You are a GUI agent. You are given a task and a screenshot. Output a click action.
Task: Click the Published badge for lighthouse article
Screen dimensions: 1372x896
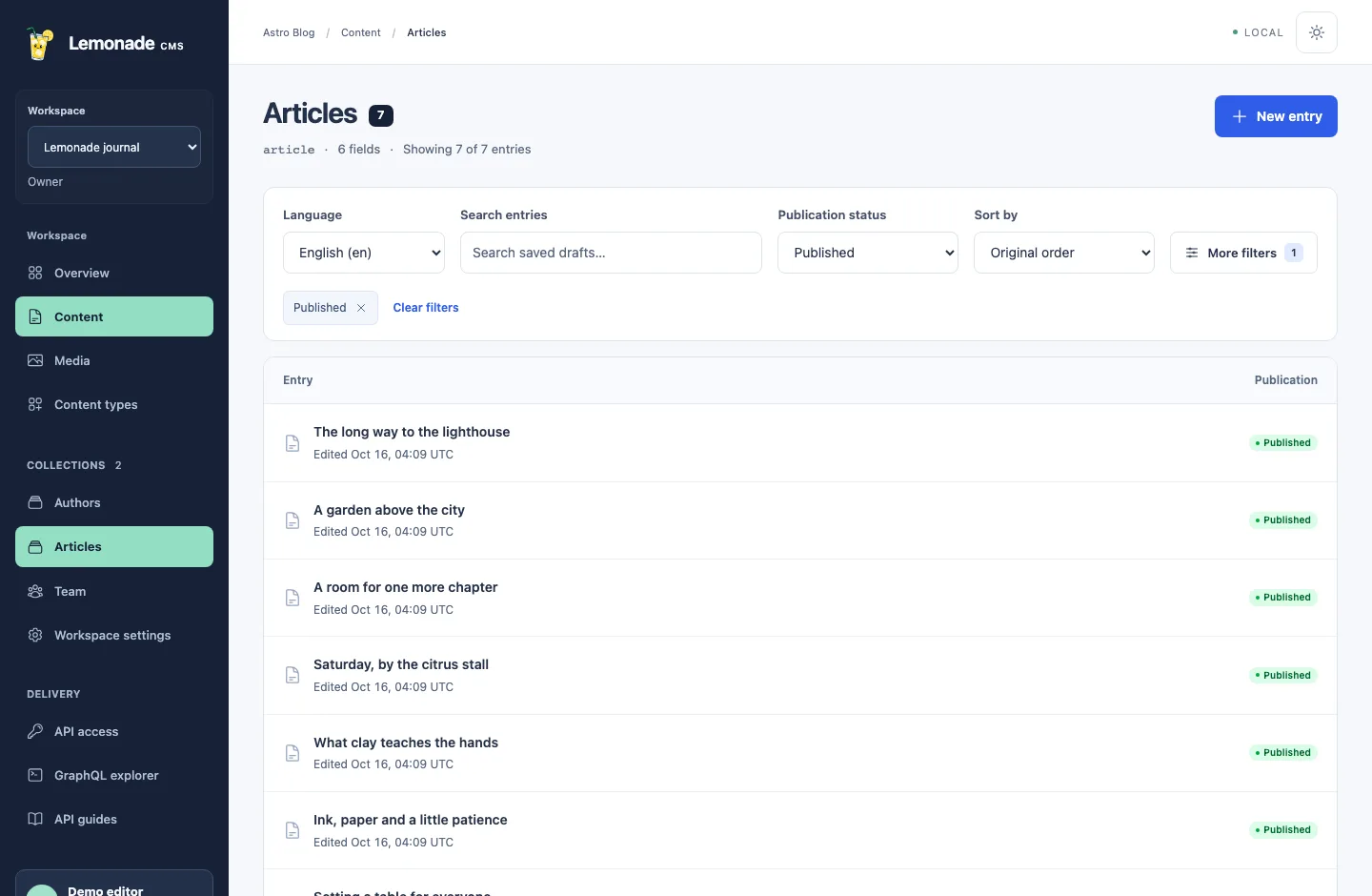coord(1283,443)
